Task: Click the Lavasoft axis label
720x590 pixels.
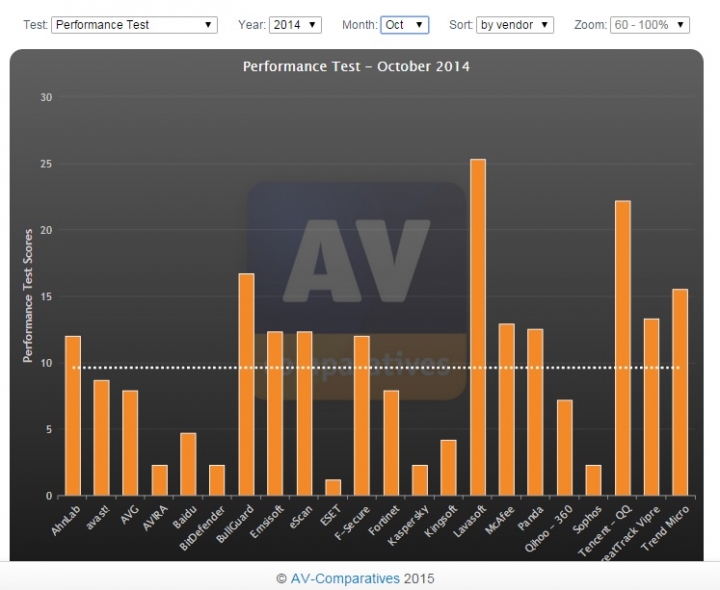Action: [x=469, y=521]
